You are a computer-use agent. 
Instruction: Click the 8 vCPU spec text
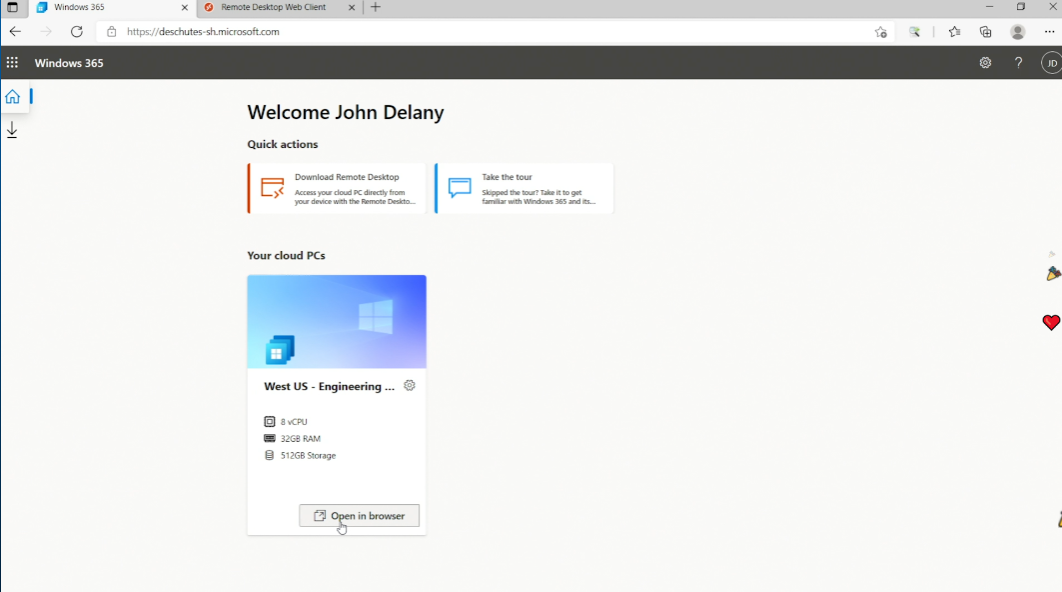294,422
